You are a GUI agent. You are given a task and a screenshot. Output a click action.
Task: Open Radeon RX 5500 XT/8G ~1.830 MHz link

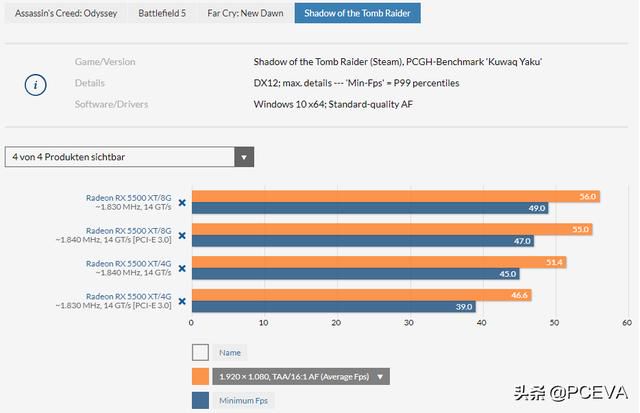129,198
